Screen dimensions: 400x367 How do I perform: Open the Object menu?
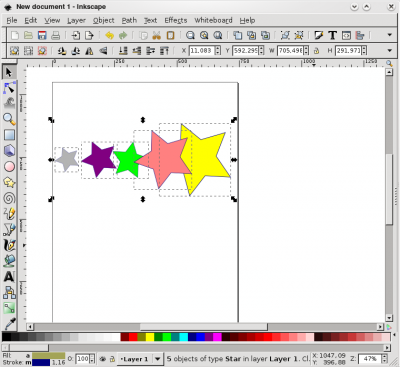click(104, 20)
